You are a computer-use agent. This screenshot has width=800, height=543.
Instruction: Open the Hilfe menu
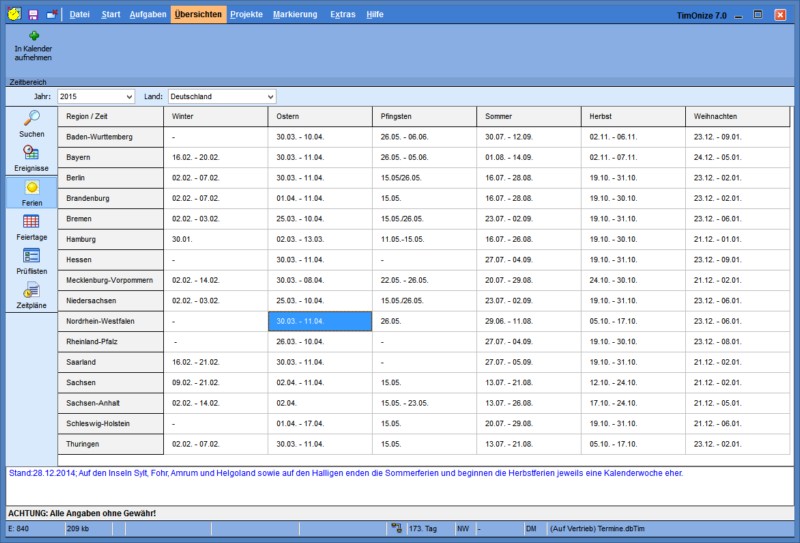(x=375, y=14)
